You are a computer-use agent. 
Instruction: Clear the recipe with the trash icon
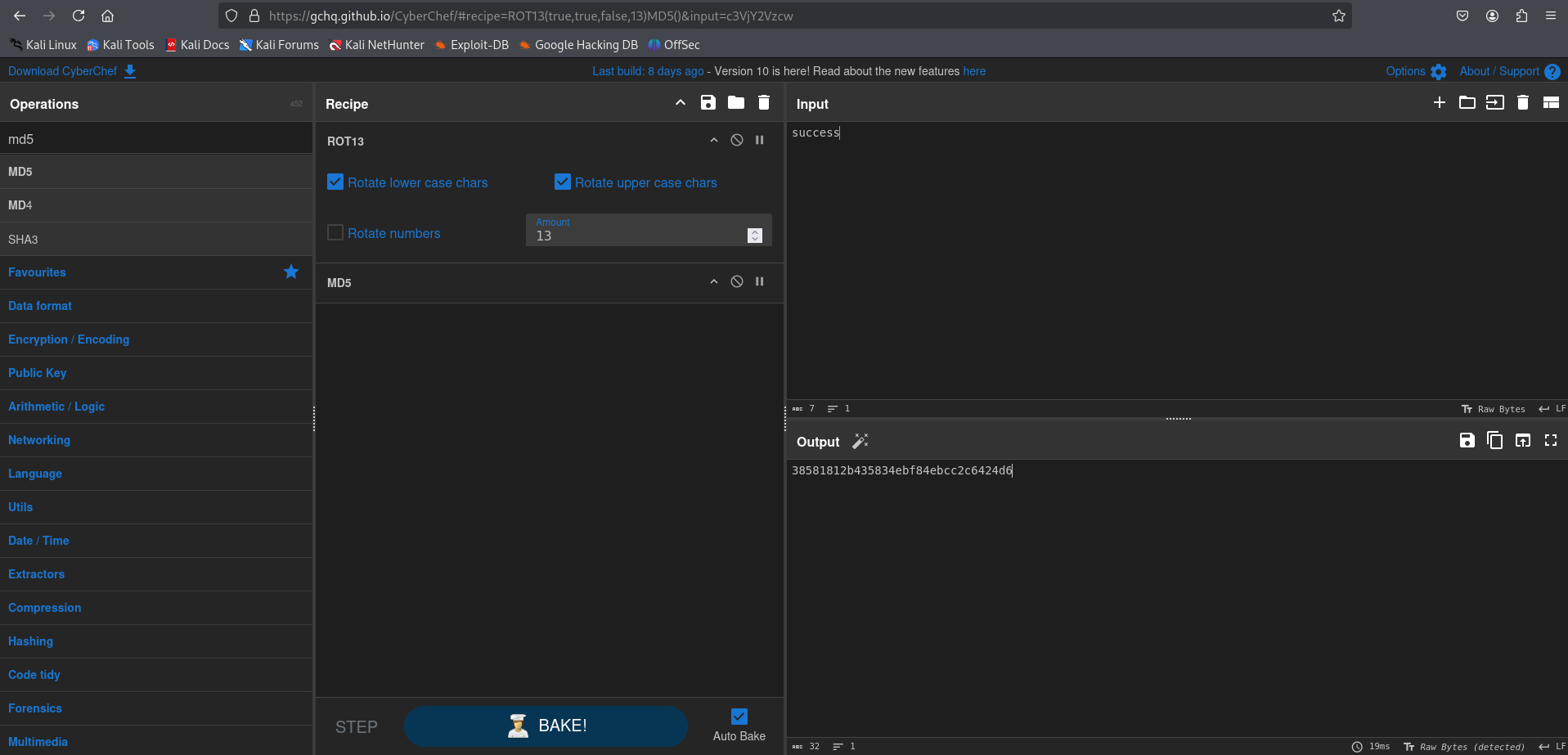(764, 102)
